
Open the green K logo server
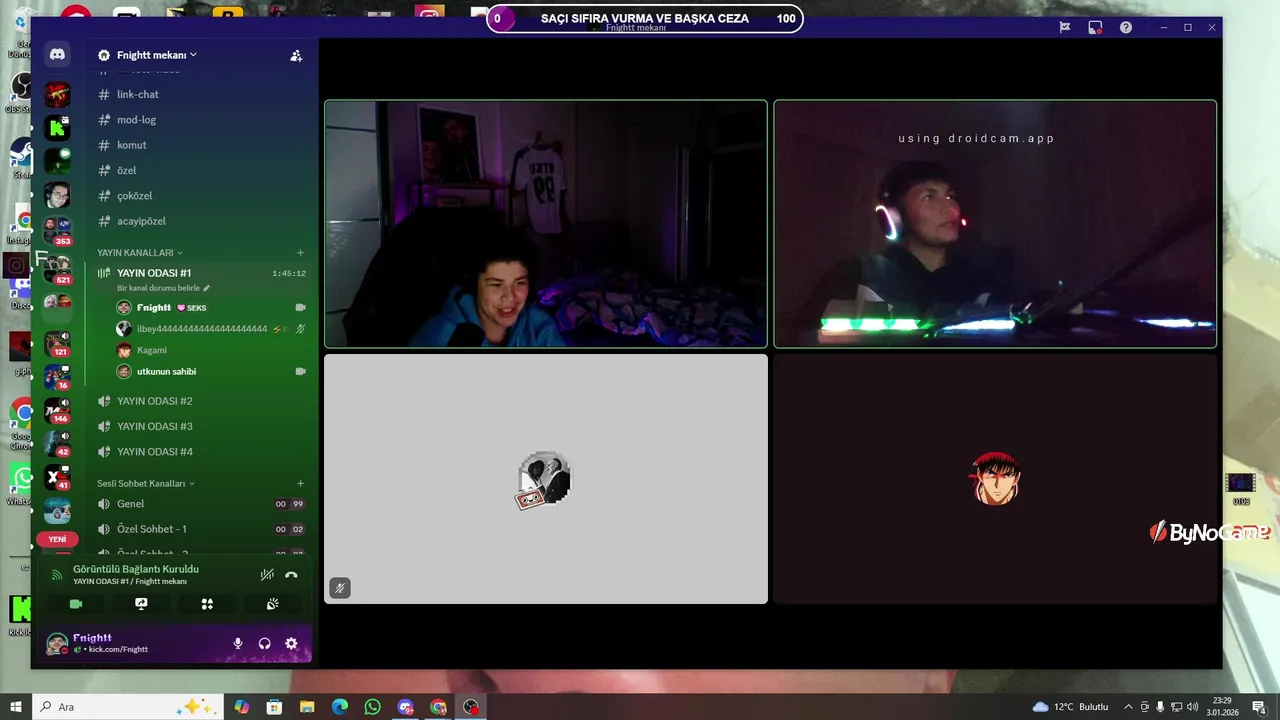57,128
